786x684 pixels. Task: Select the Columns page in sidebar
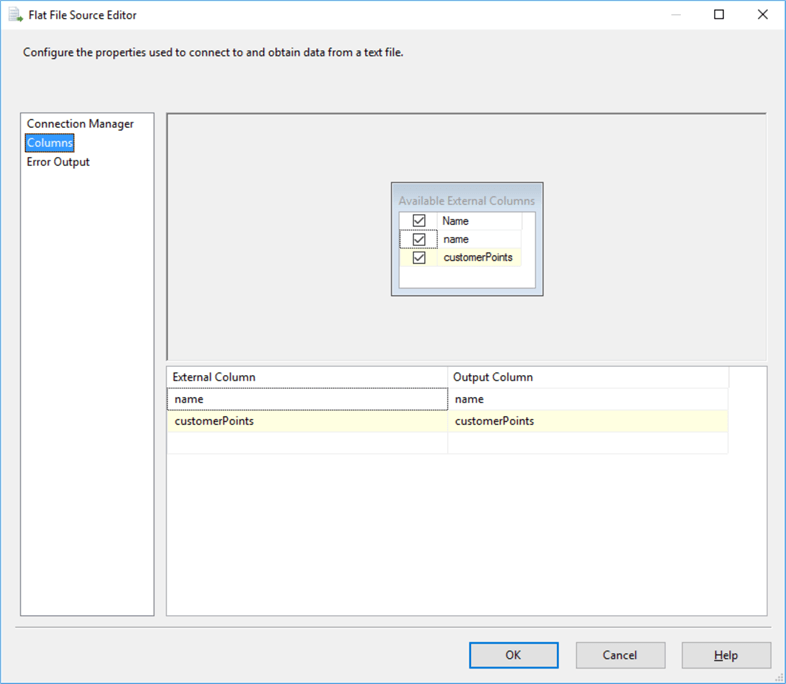point(50,143)
